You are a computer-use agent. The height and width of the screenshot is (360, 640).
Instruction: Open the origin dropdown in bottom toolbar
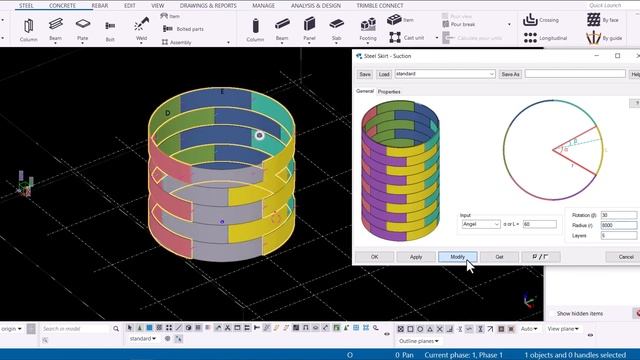11,329
